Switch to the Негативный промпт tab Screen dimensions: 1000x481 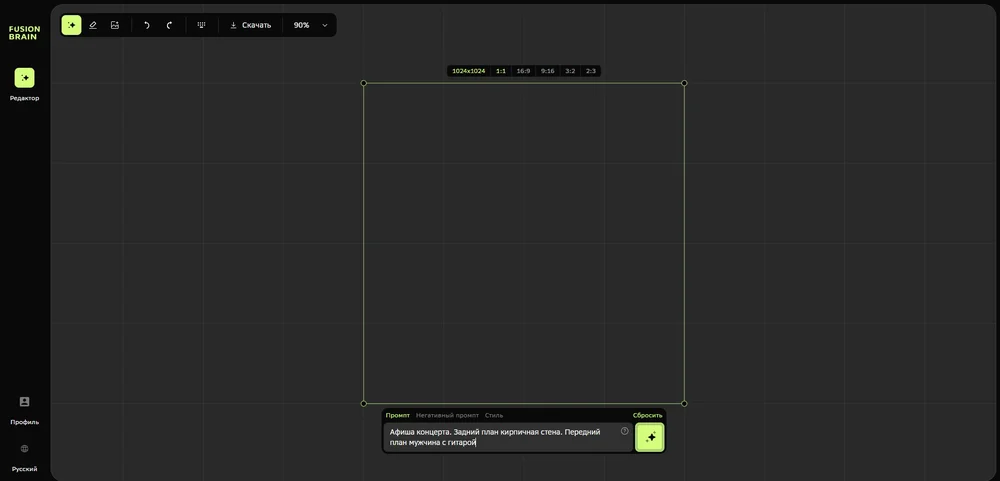click(x=447, y=415)
